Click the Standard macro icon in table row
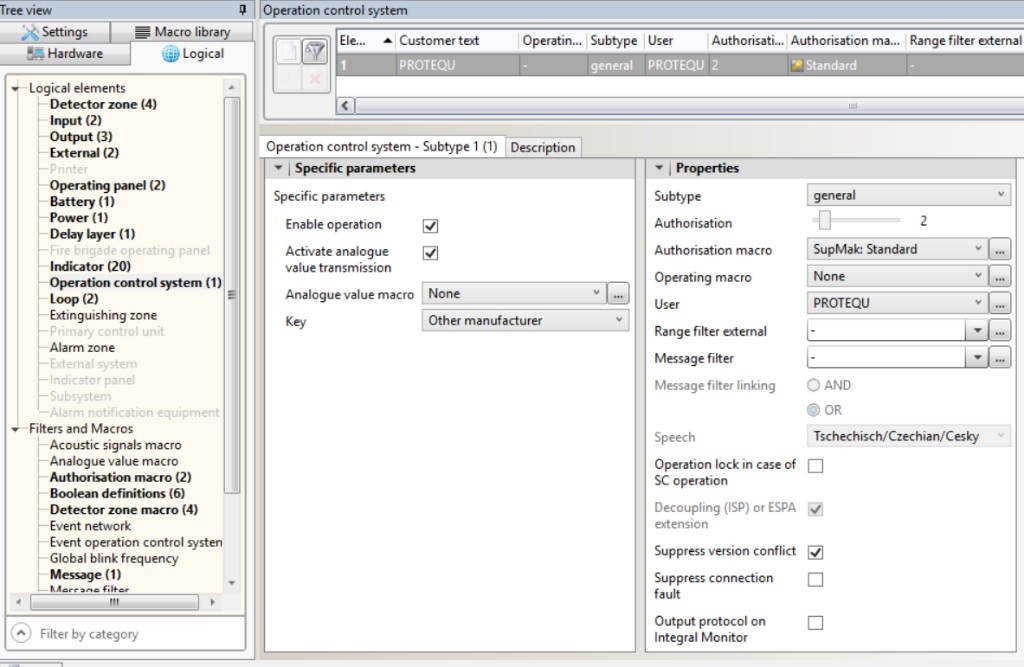This screenshot has width=1024, height=667. tap(796, 65)
